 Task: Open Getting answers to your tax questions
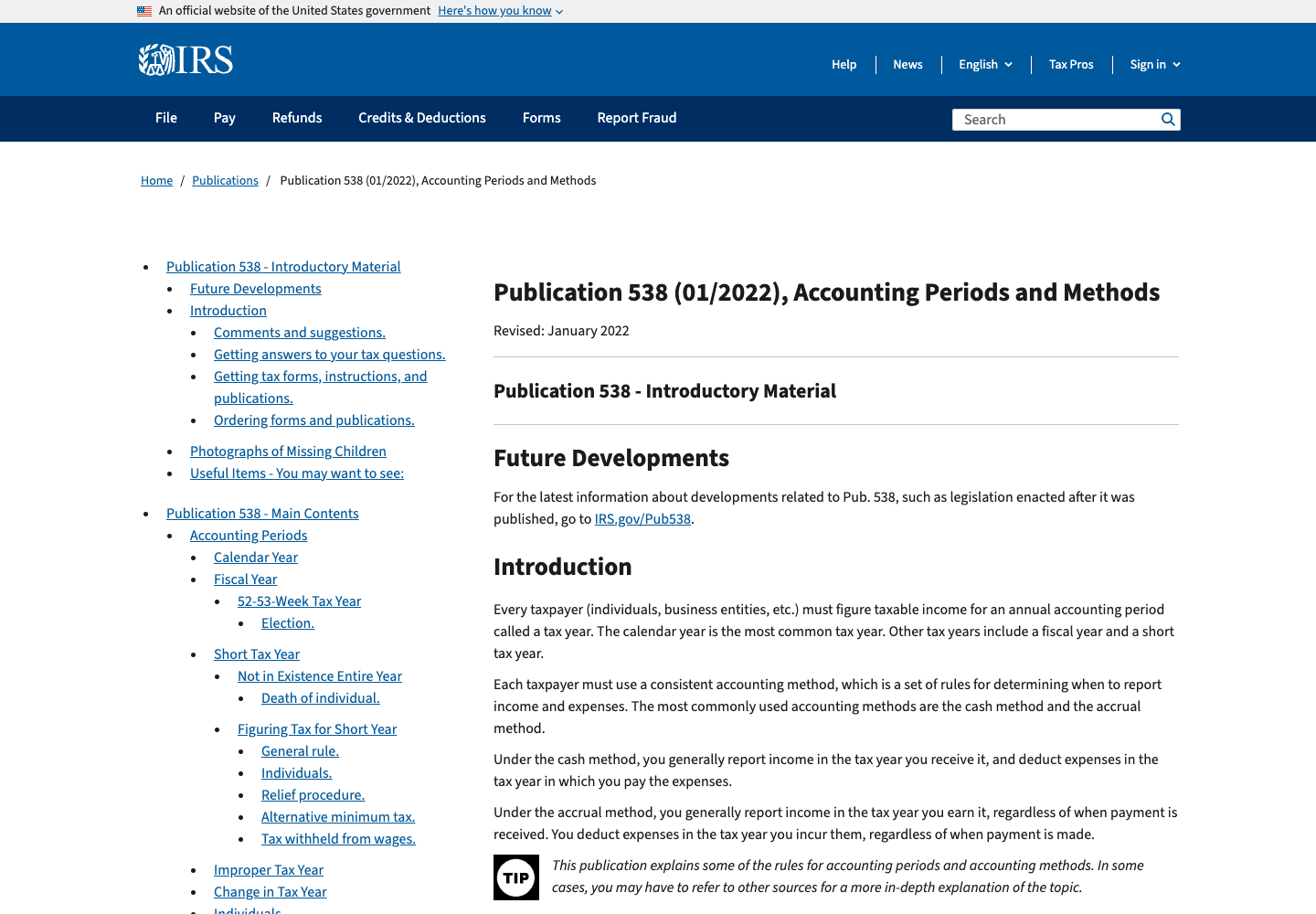330,355
